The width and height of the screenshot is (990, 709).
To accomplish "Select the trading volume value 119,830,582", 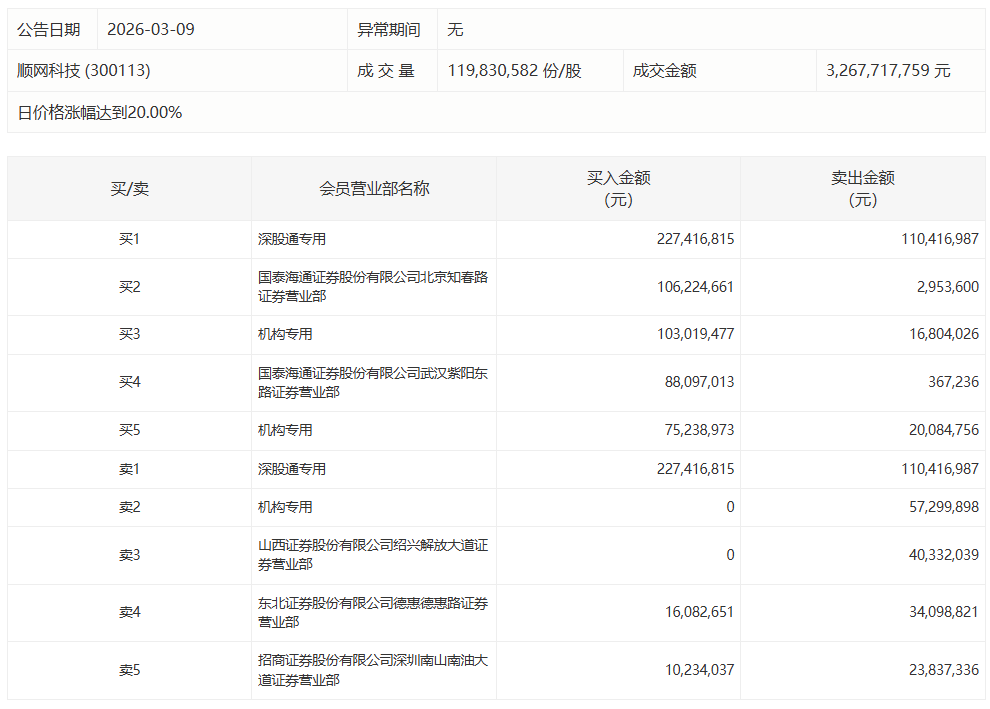I will pyautogui.click(x=515, y=71).
